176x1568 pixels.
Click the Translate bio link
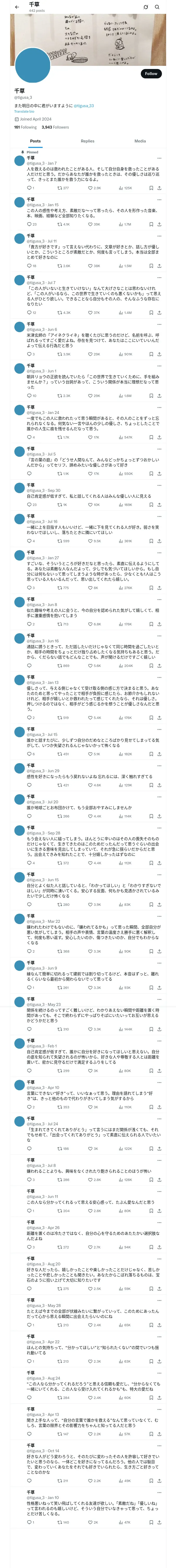[24, 111]
